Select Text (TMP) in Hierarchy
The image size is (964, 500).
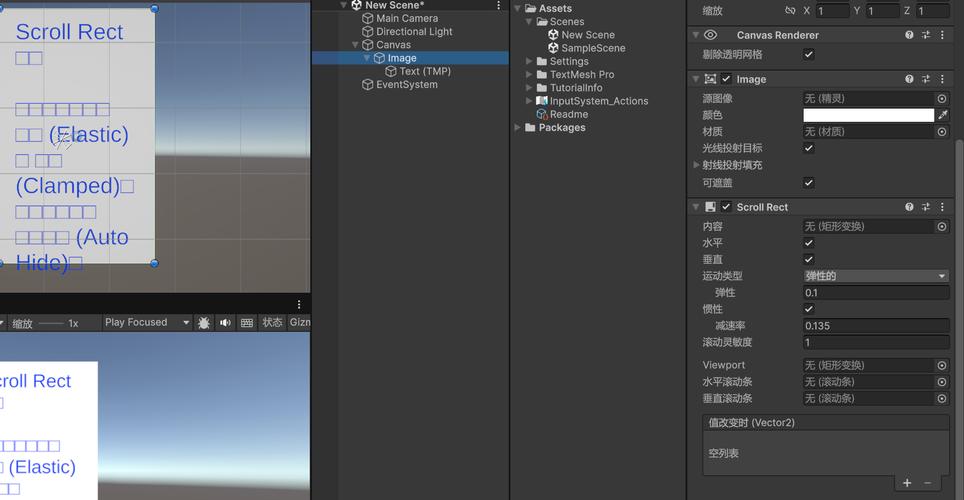[424, 71]
